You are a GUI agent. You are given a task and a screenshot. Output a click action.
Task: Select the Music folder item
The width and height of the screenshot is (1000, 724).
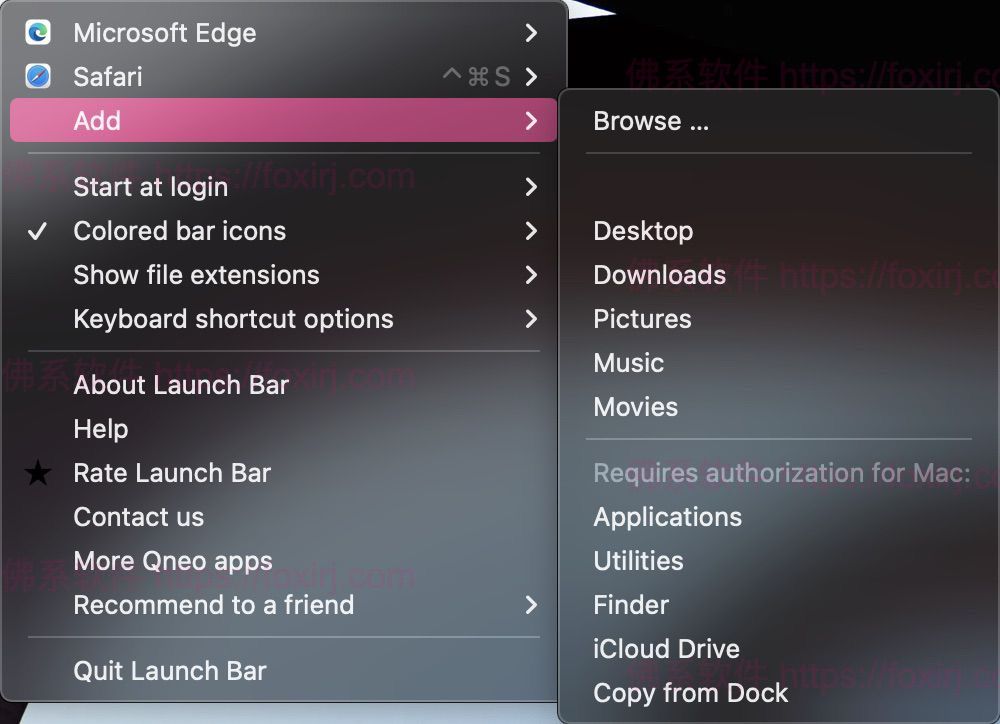click(628, 363)
